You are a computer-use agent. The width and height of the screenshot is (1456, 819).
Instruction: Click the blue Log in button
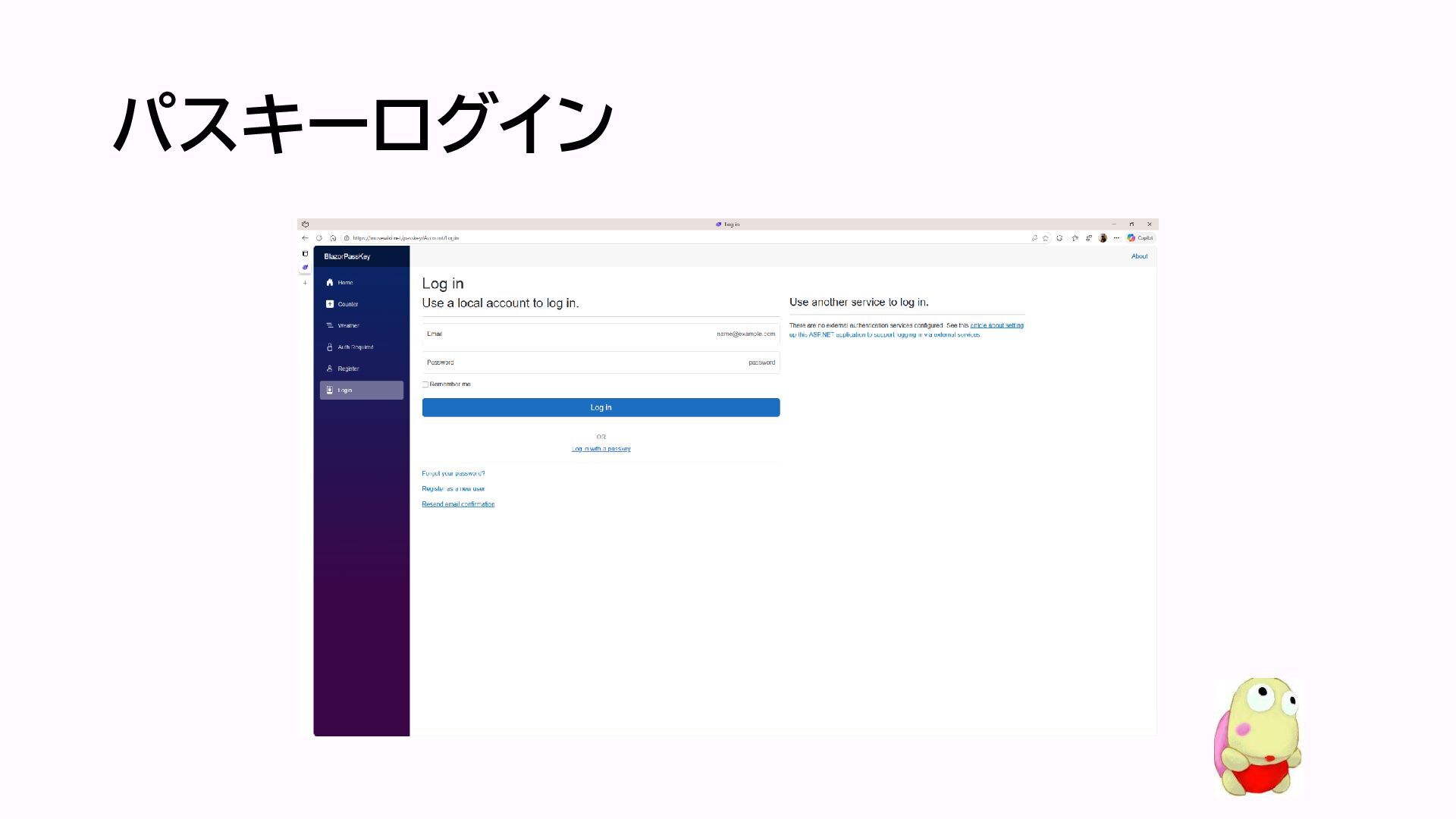(601, 408)
